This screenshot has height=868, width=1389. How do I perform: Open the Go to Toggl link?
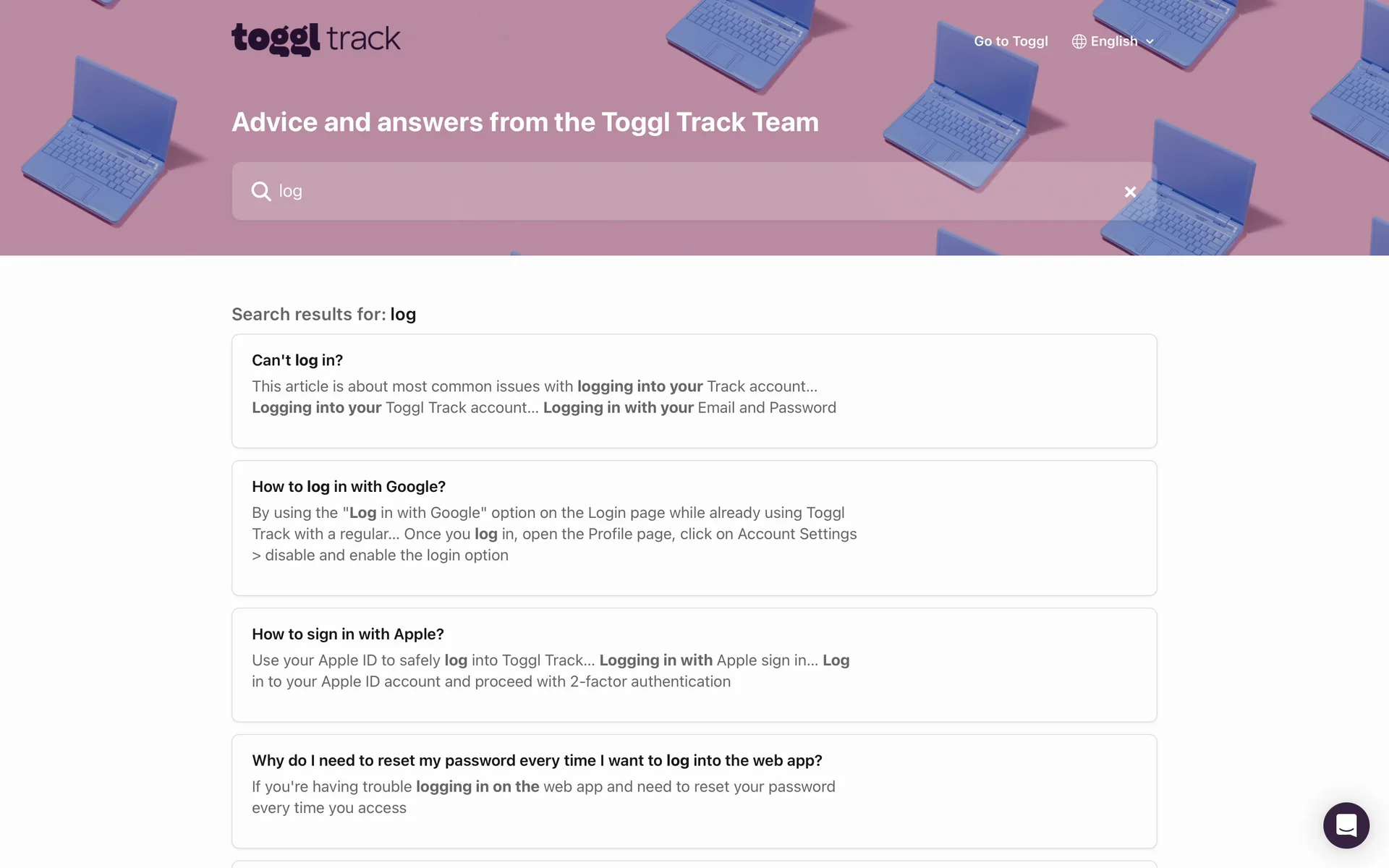click(x=1011, y=42)
